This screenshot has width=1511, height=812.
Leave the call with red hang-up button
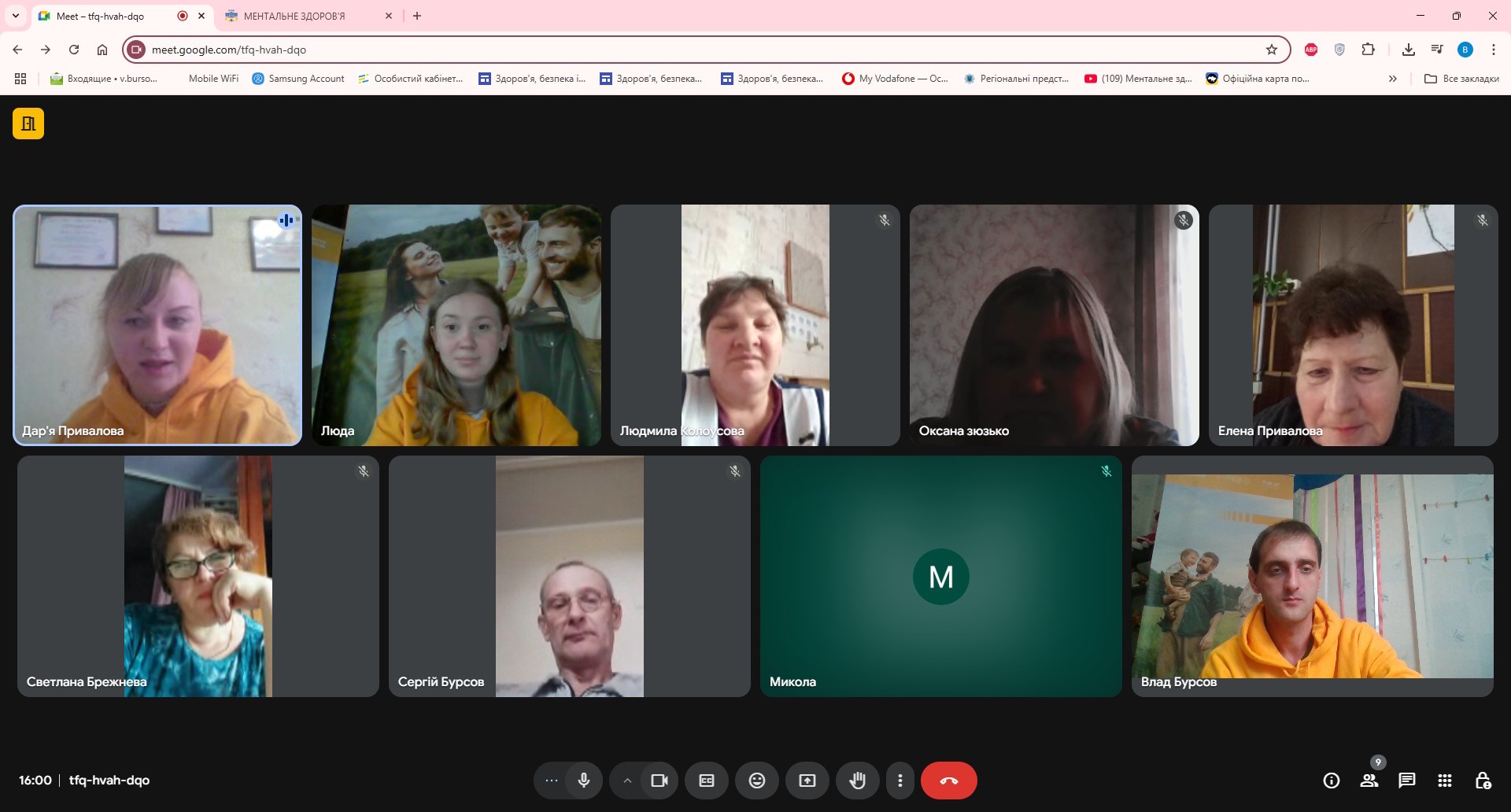[x=949, y=781]
